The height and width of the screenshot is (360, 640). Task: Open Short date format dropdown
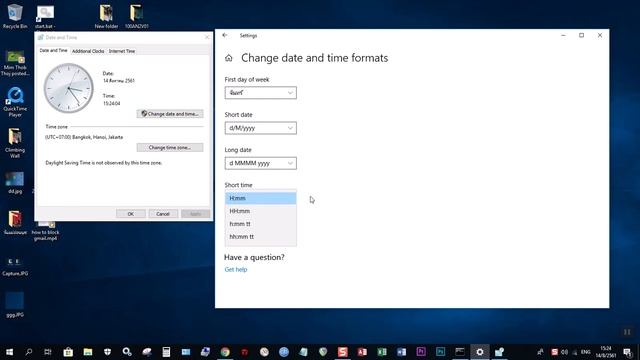point(260,128)
